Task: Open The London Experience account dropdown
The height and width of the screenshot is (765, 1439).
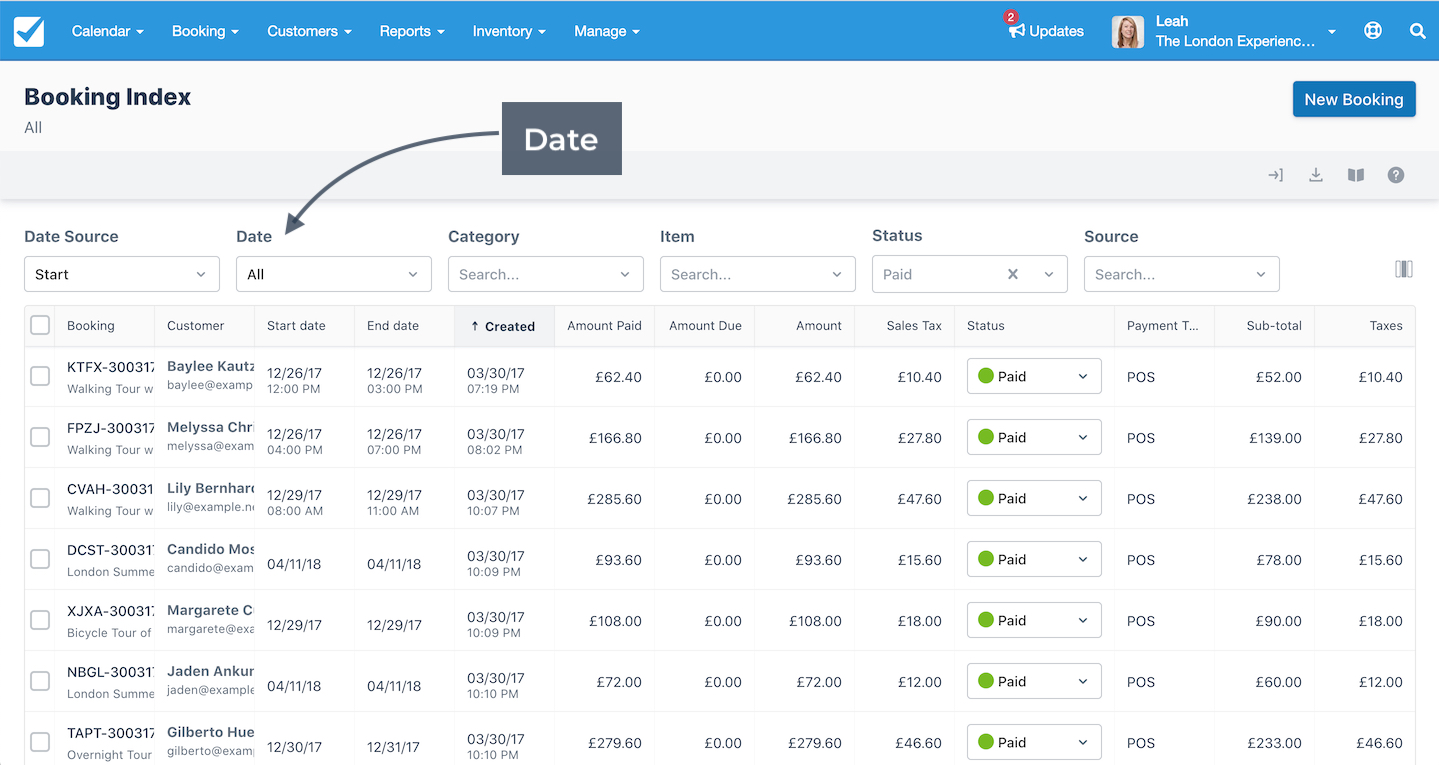Action: [x=1246, y=41]
